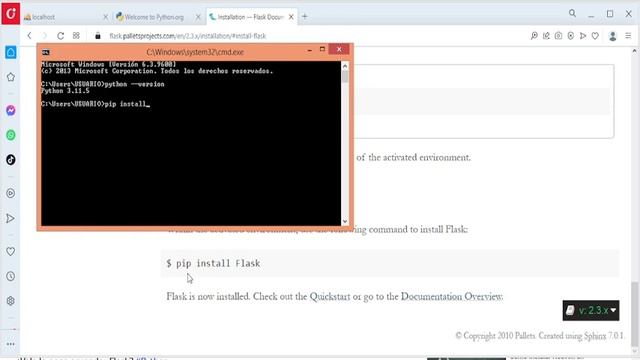Open Settings gear in Opera sidebar
The image size is (640, 360).
click(11, 301)
